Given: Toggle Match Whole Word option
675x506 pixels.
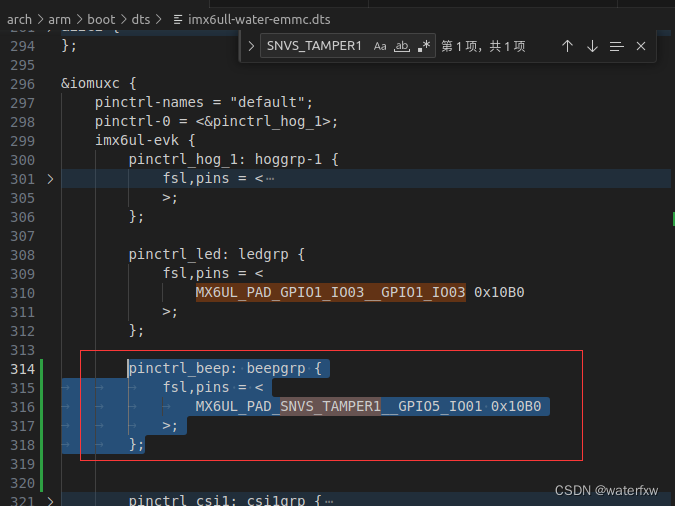Looking at the screenshot, I should [x=402, y=46].
